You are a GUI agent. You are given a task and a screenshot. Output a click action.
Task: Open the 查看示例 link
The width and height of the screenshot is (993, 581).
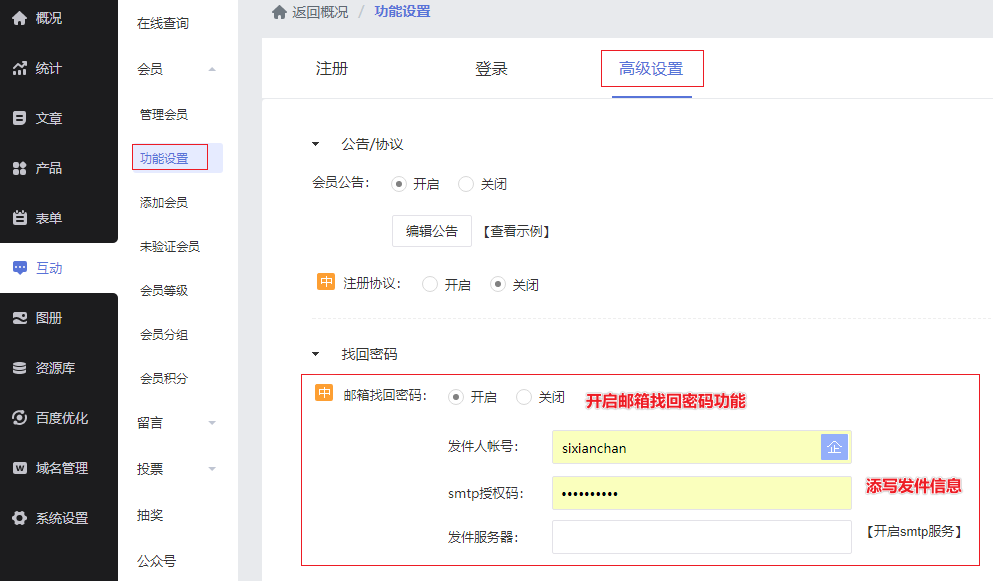point(516,232)
